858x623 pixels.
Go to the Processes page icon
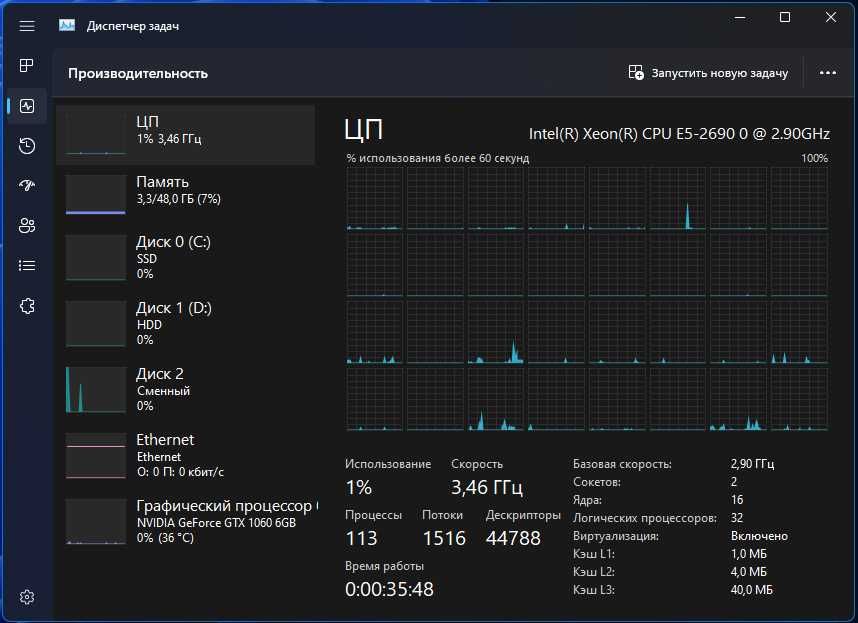[27, 66]
